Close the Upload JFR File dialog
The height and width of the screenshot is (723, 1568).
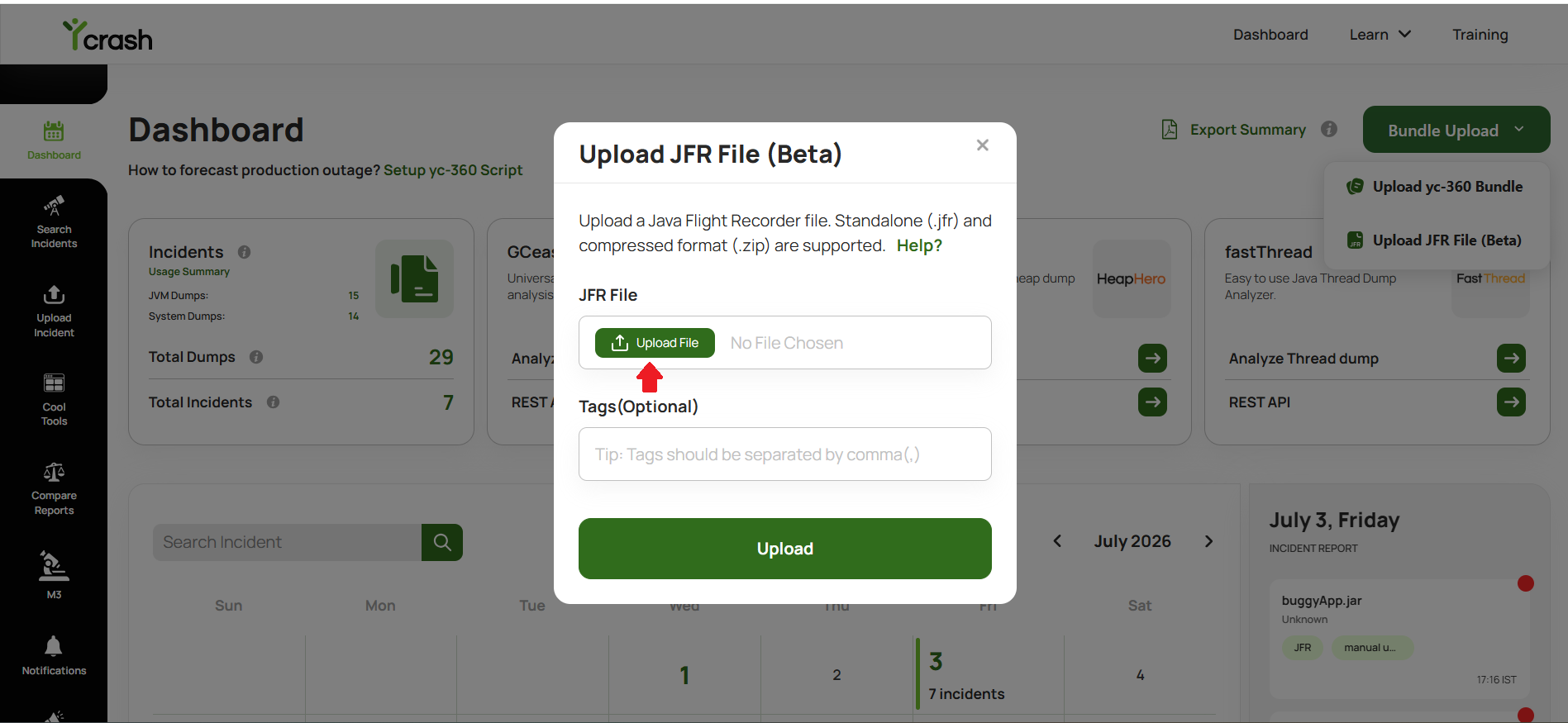pyautogui.click(x=982, y=145)
